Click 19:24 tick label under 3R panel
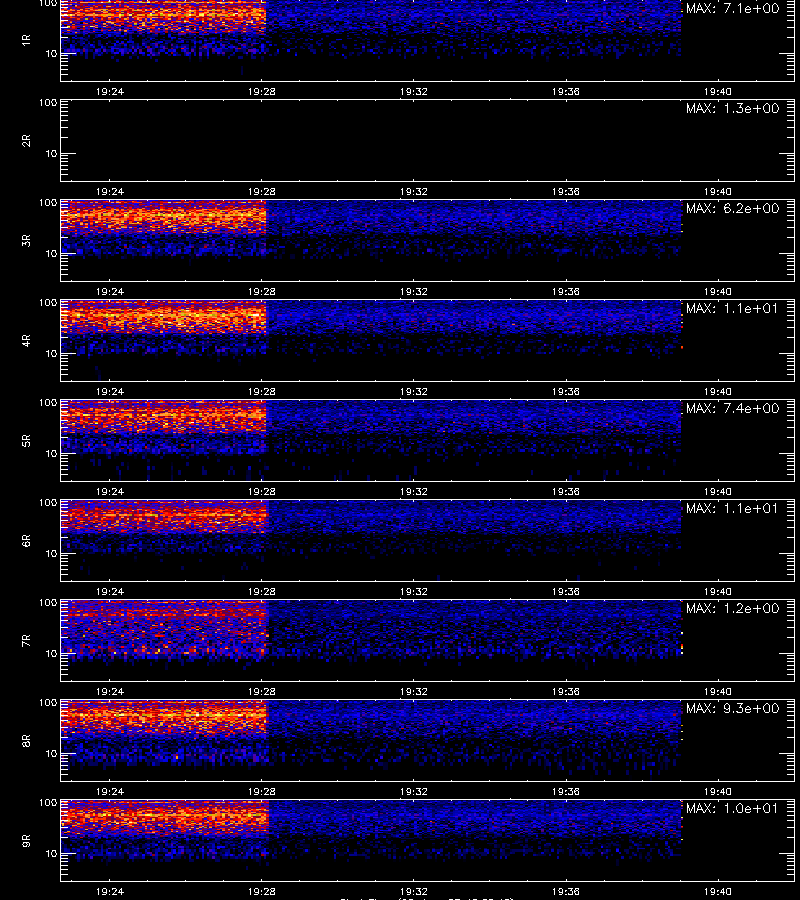Screen dimensions: 800x900 point(110,292)
